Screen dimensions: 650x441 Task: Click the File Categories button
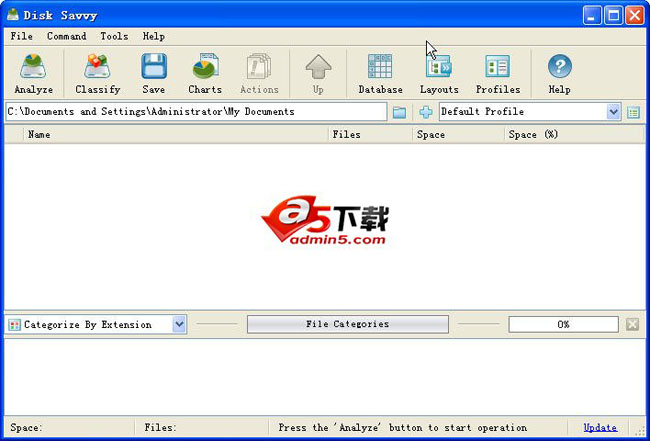pyautogui.click(x=347, y=324)
